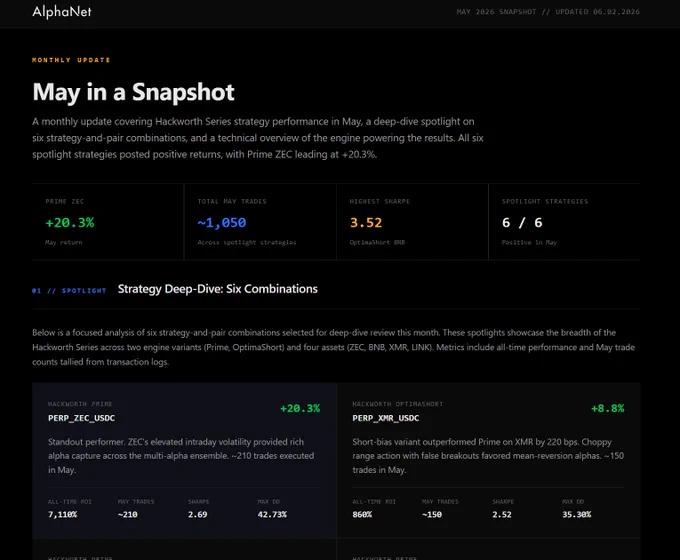This screenshot has width=680, height=560.
Task: Click the 2.69 Sharpe value
Action: click(197, 514)
